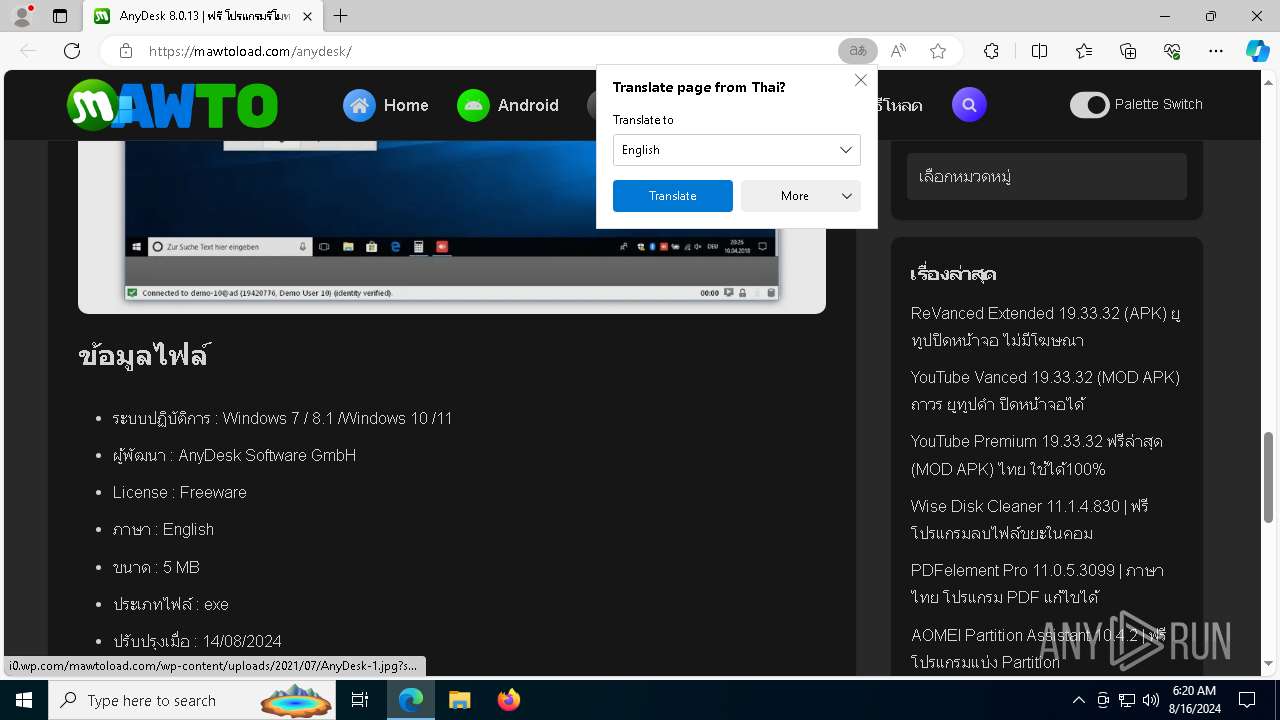Open Extensions puzzle icon
The width and height of the screenshot is (1280, 720).
[x=991, y=51]
